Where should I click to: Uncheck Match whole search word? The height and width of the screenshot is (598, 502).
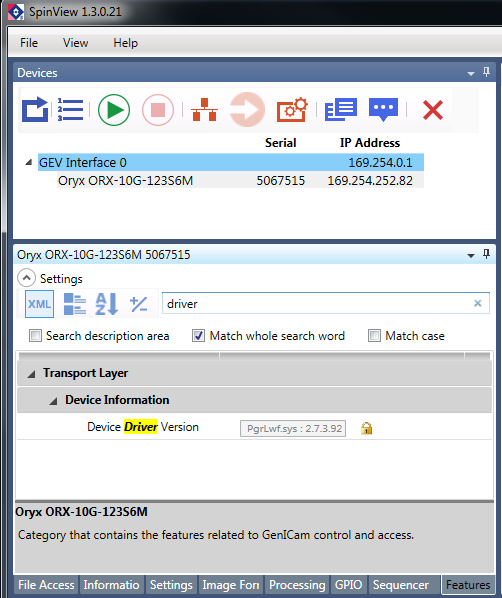point(198,336)
